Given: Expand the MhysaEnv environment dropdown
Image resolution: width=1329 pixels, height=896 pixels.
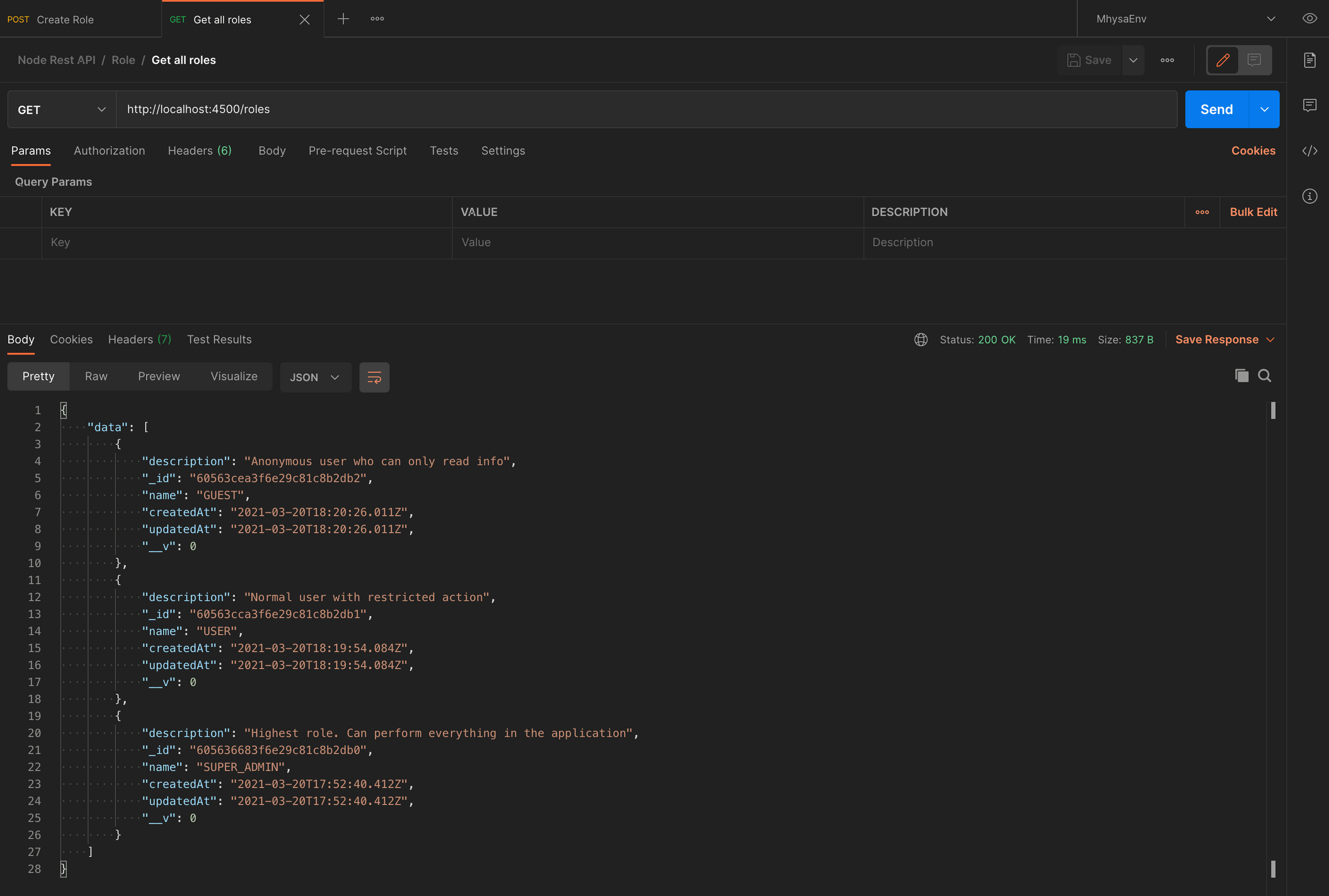Looking at the screenshot, I should click(1271, 19).
